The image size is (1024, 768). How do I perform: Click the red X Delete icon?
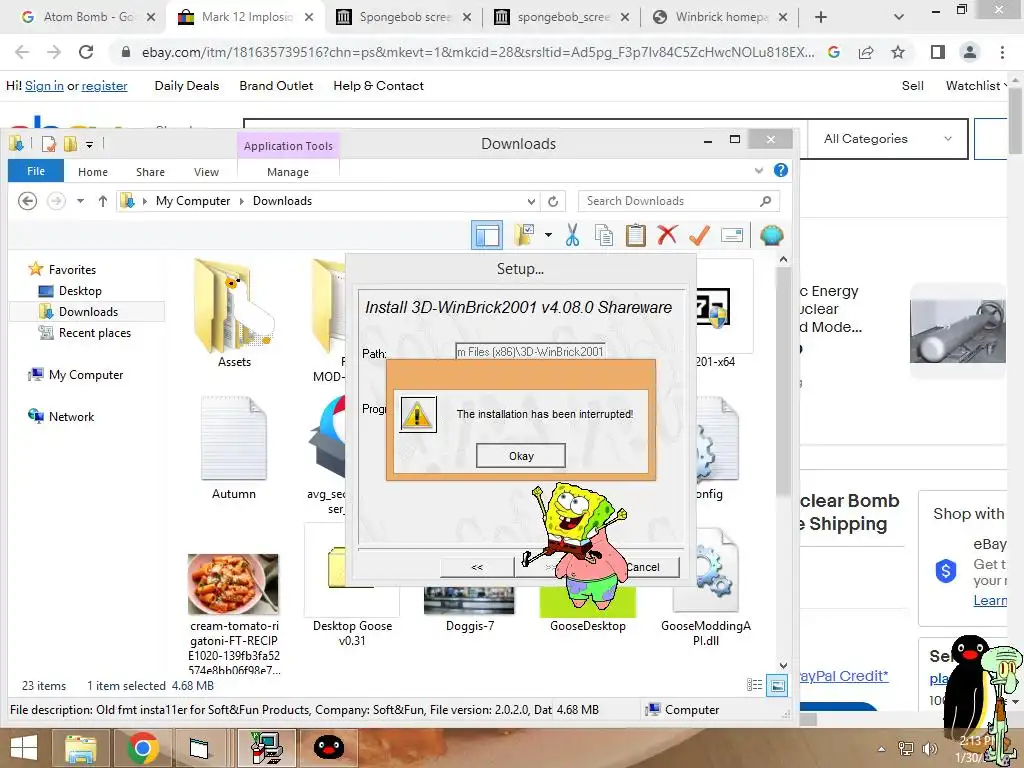point(667,235)
